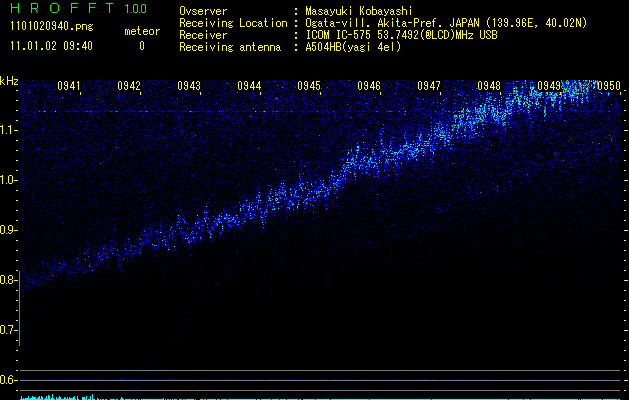The image size is (629, 400).
Task: Click the Ovserver field label
Action: click(x=203, y=11)
